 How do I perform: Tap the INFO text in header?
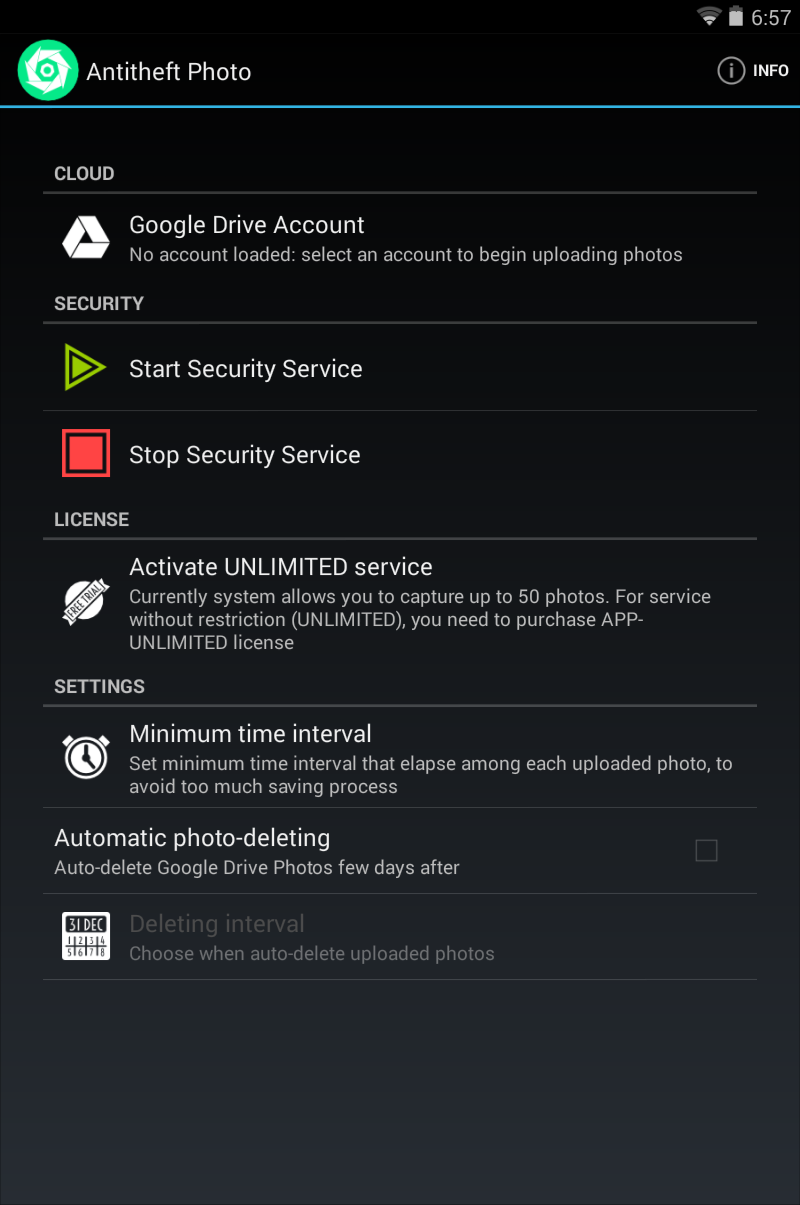coord(771,71)
